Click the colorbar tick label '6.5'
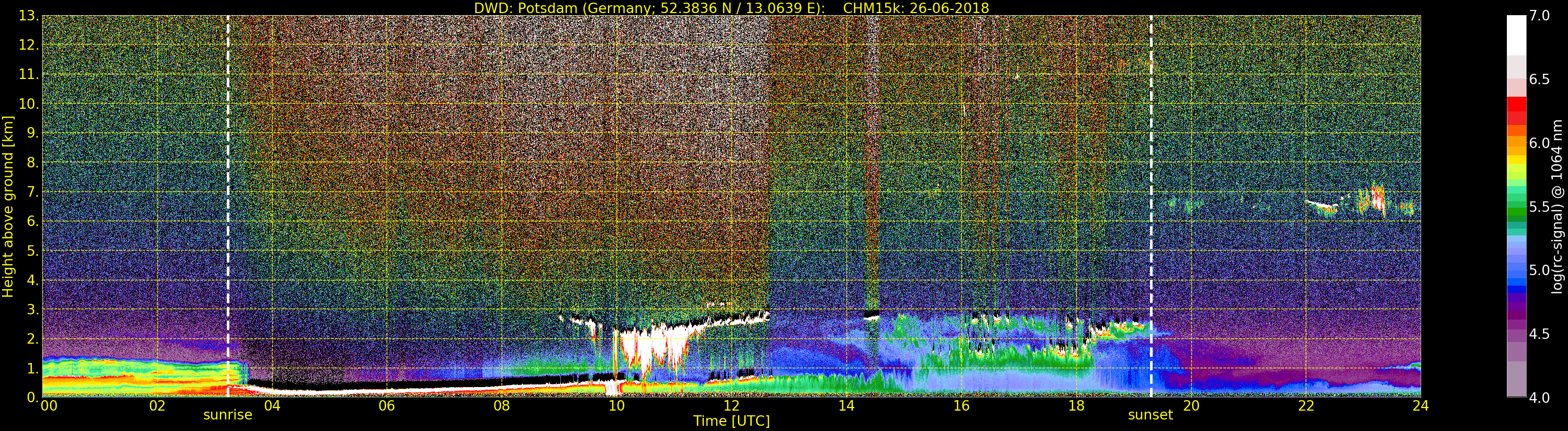1568x431 pixels. 1539,80
